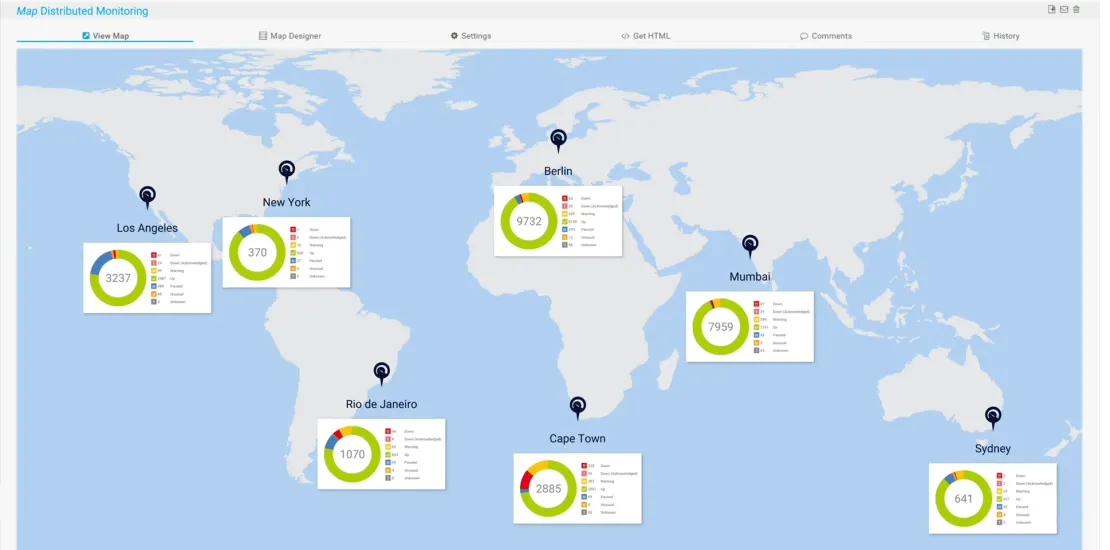
Task: Click the Mumbai 7959 donut chart
Action: pos(720,327)
